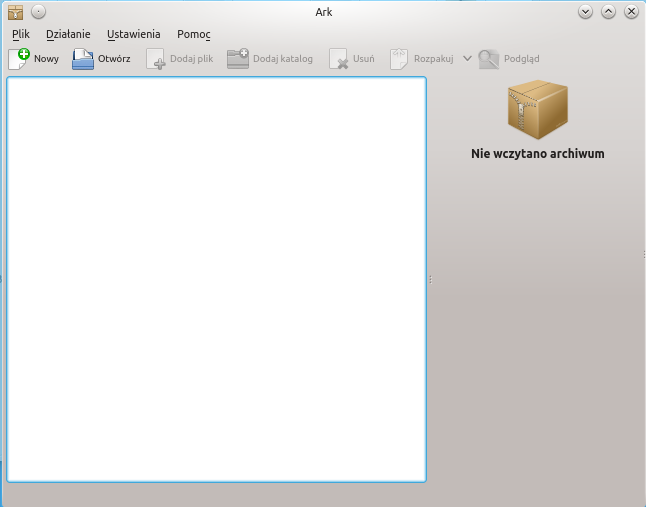Screen dimensions: 646x507
Task: Expand the Rozpakuj dropdown arrow
Action: pyautogui.click(x=467, y=58)
